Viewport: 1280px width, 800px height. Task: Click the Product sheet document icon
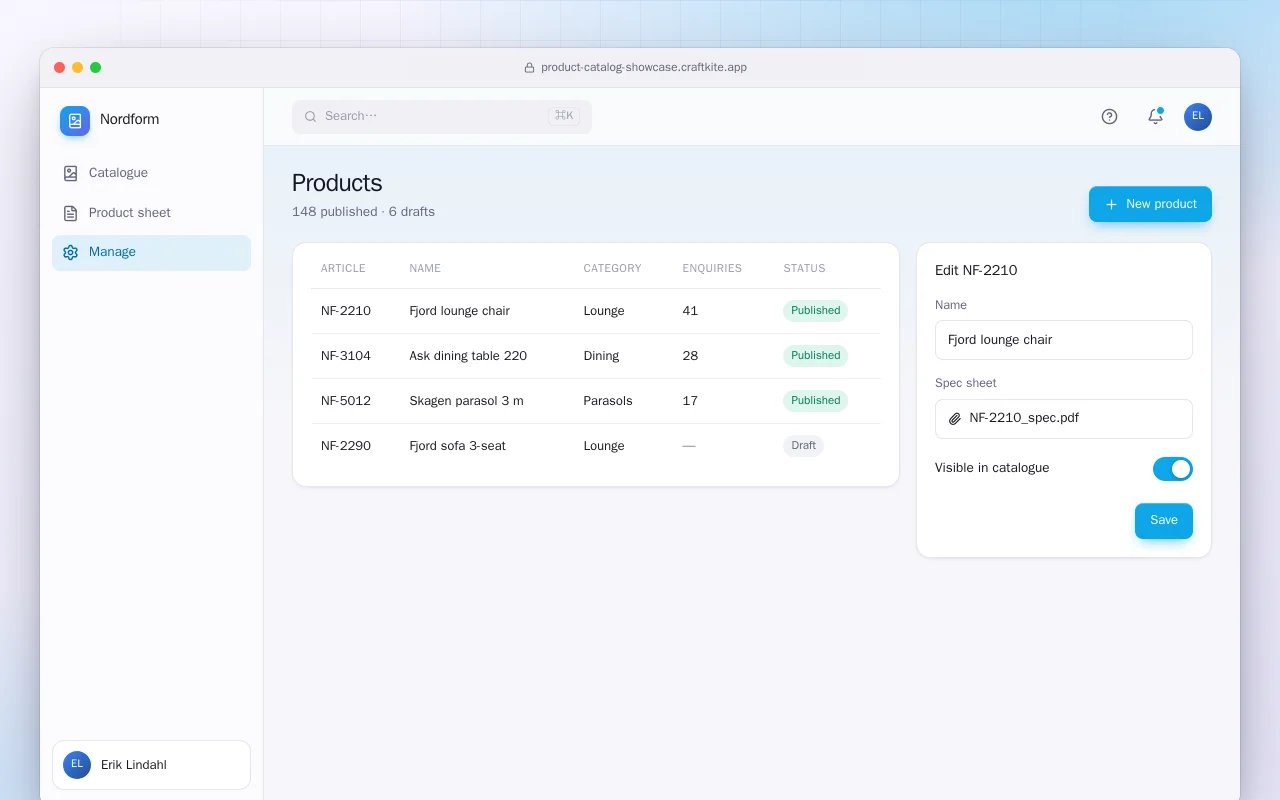[70, 213]
